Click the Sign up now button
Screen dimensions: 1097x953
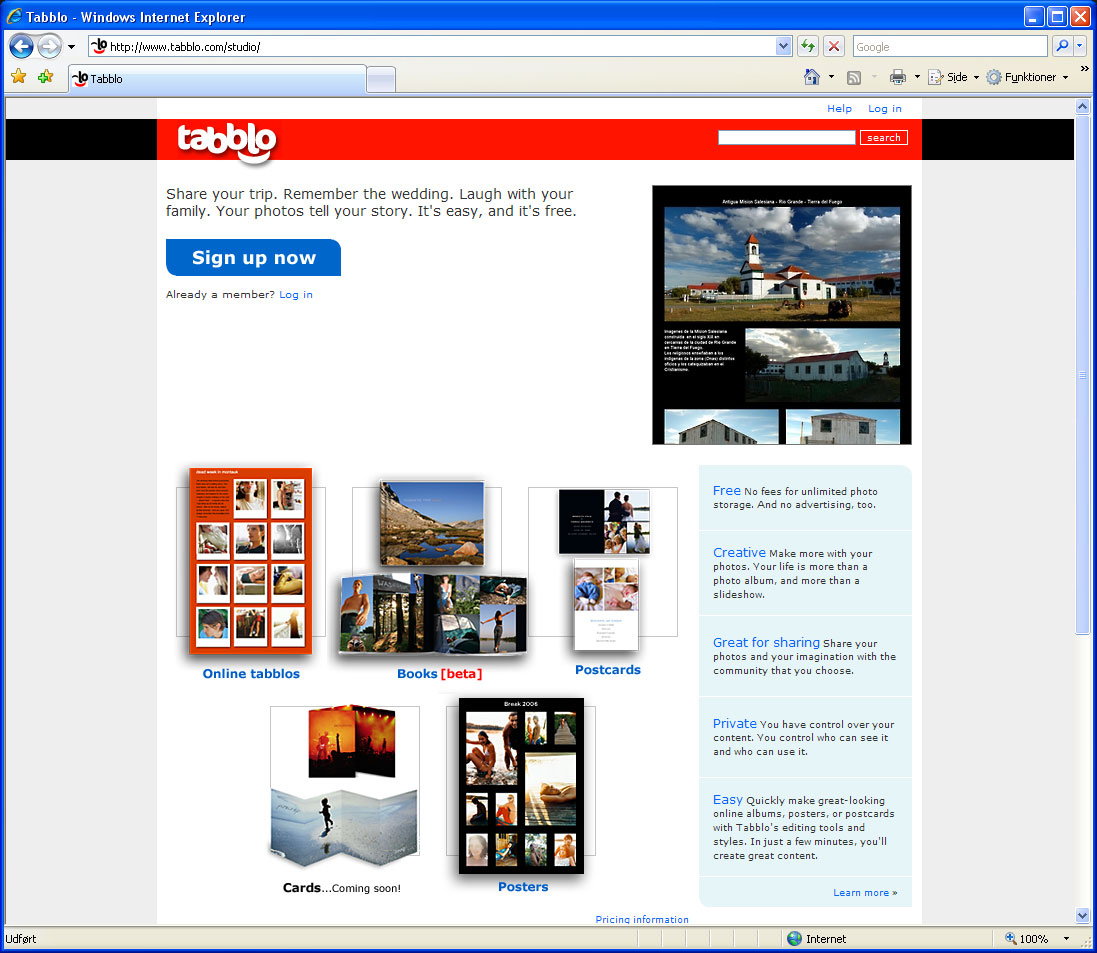[253, 257]
